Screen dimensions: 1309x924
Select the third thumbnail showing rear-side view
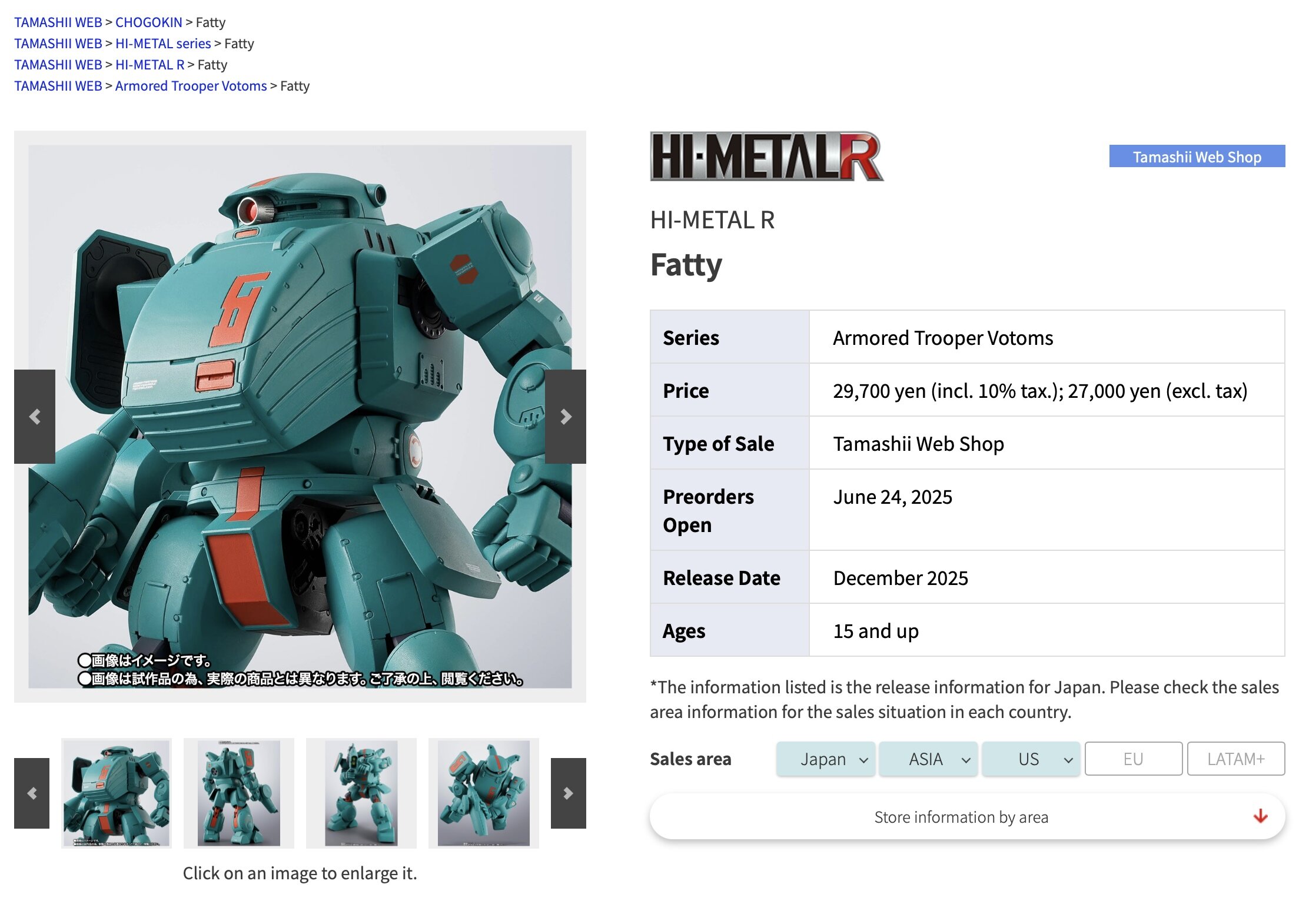tap(361, 793)
